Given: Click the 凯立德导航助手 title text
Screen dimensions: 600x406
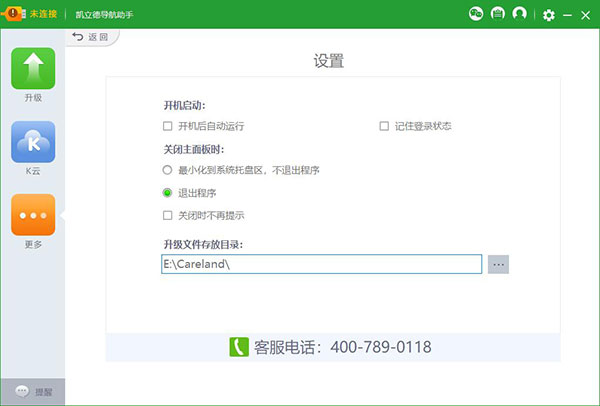Looking at the screenshot, I should (104, 15).
